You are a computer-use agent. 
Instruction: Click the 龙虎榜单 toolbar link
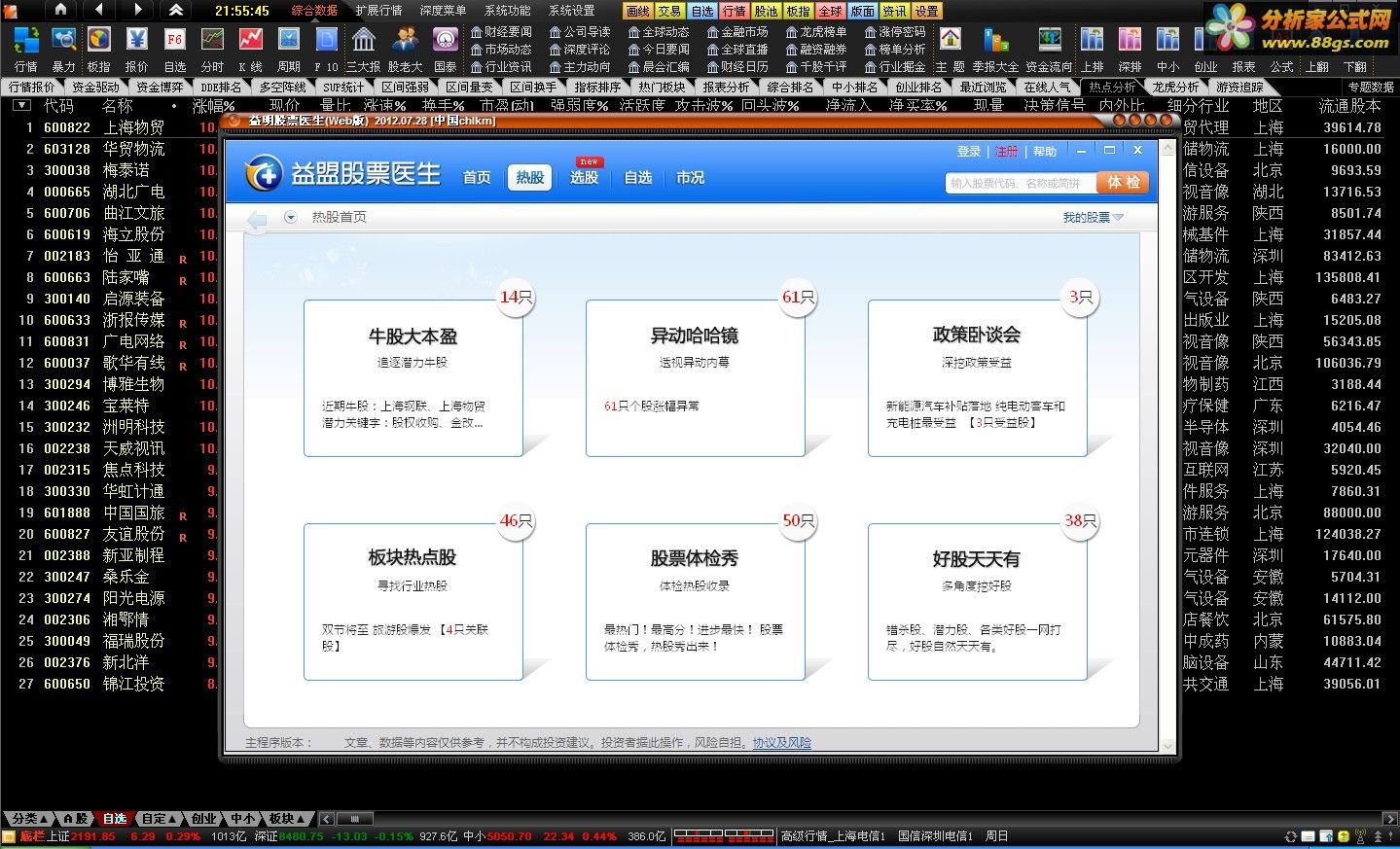815,31
